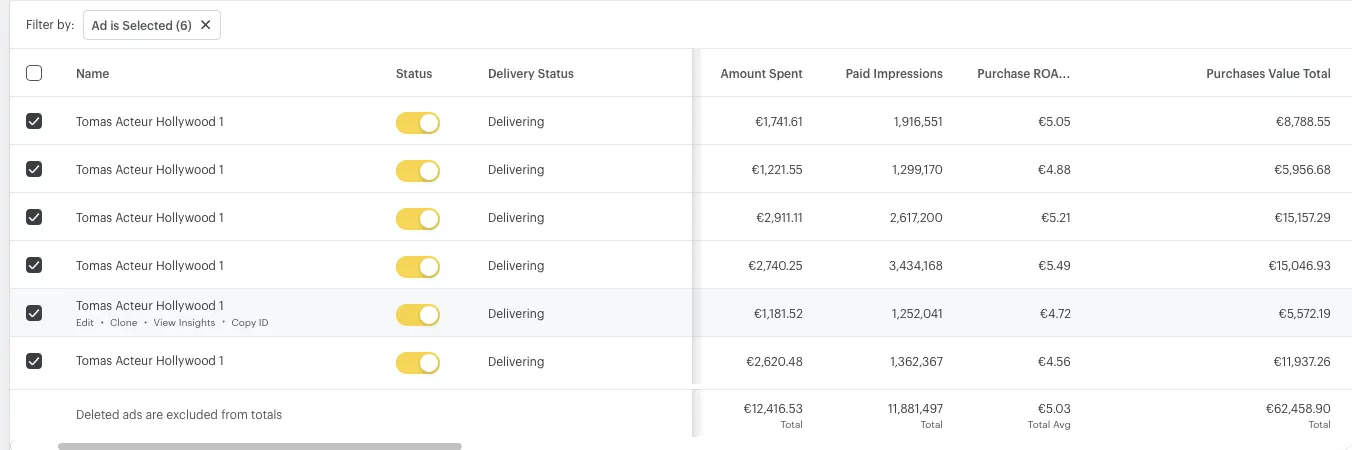Uncheck the ad row with €1,221.55 spent
The width and height of the screenshot is (1352, 450).
click(34, 169)
